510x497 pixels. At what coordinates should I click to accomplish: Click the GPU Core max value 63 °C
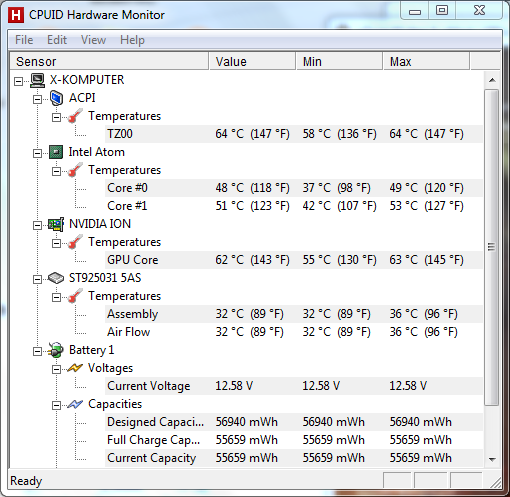tap(426, 260)
